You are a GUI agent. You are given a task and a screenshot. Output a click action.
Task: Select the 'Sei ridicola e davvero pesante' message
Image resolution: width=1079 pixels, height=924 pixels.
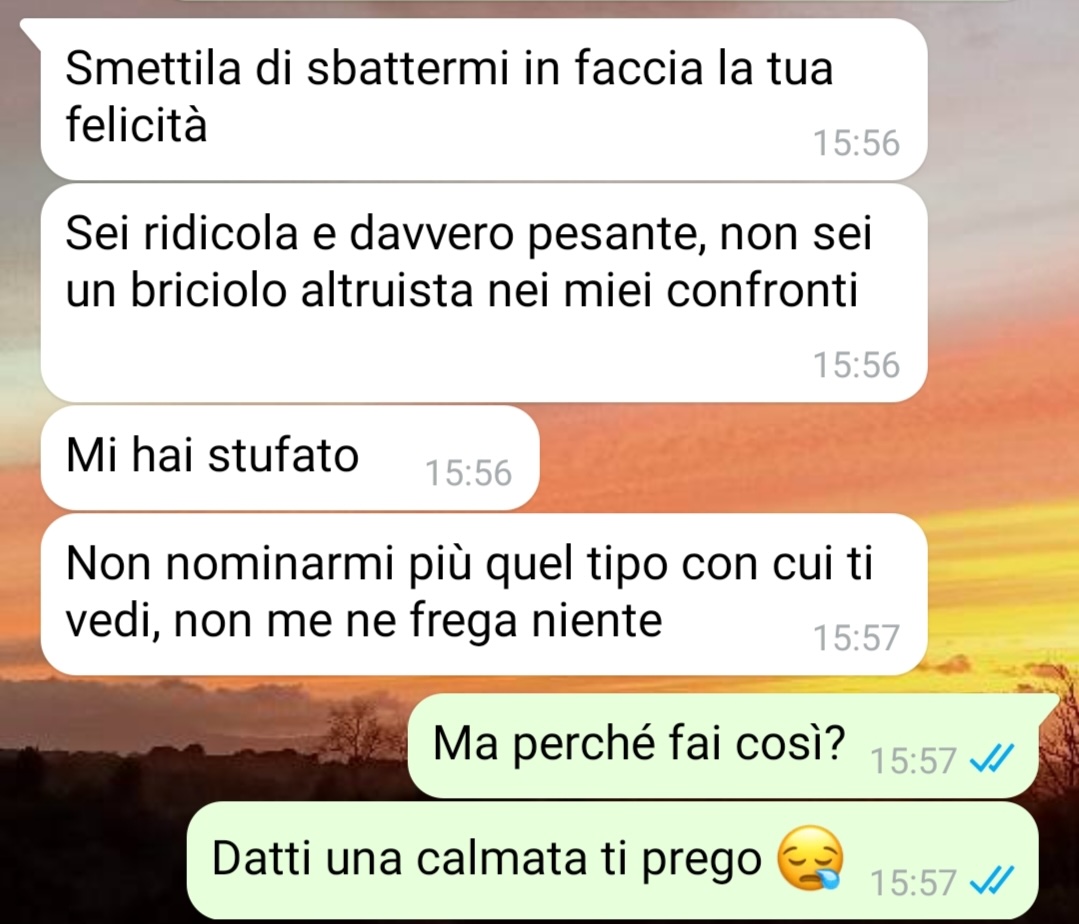pyautogui.click(x=484, y=292)
